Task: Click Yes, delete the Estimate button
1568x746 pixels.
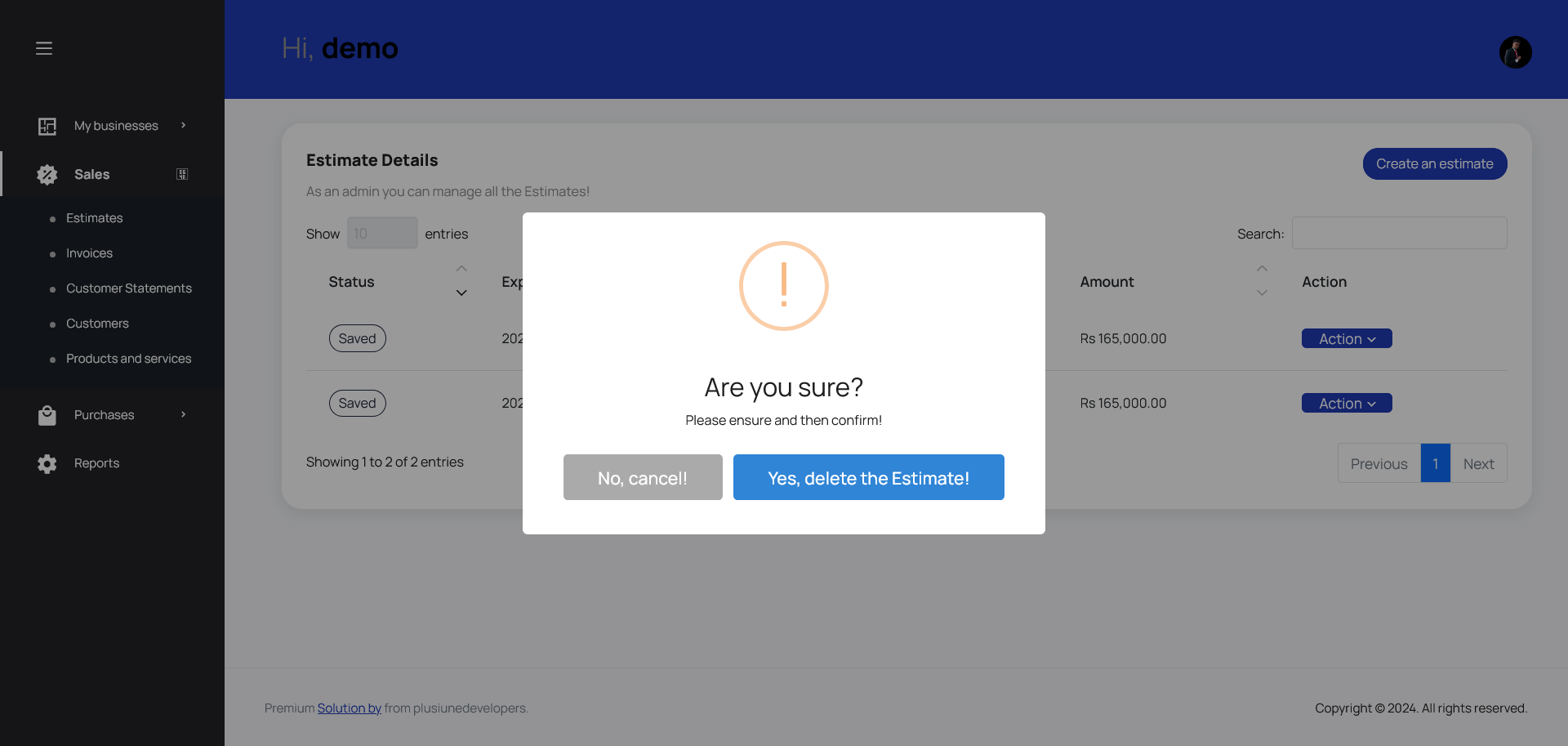Action: [868, 477]
